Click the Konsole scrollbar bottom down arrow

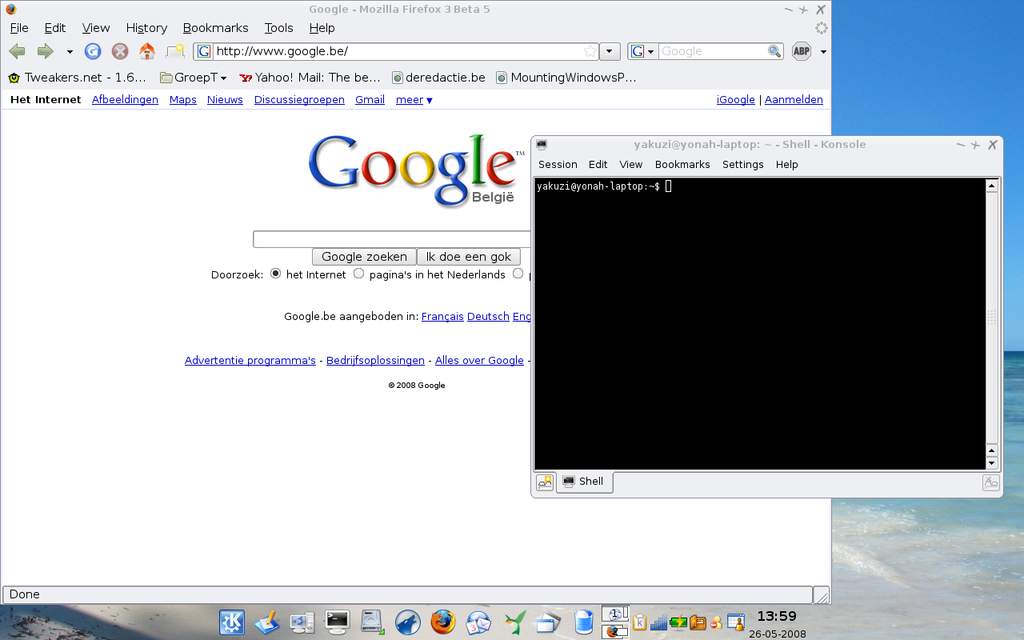click(x=991, y=463)
